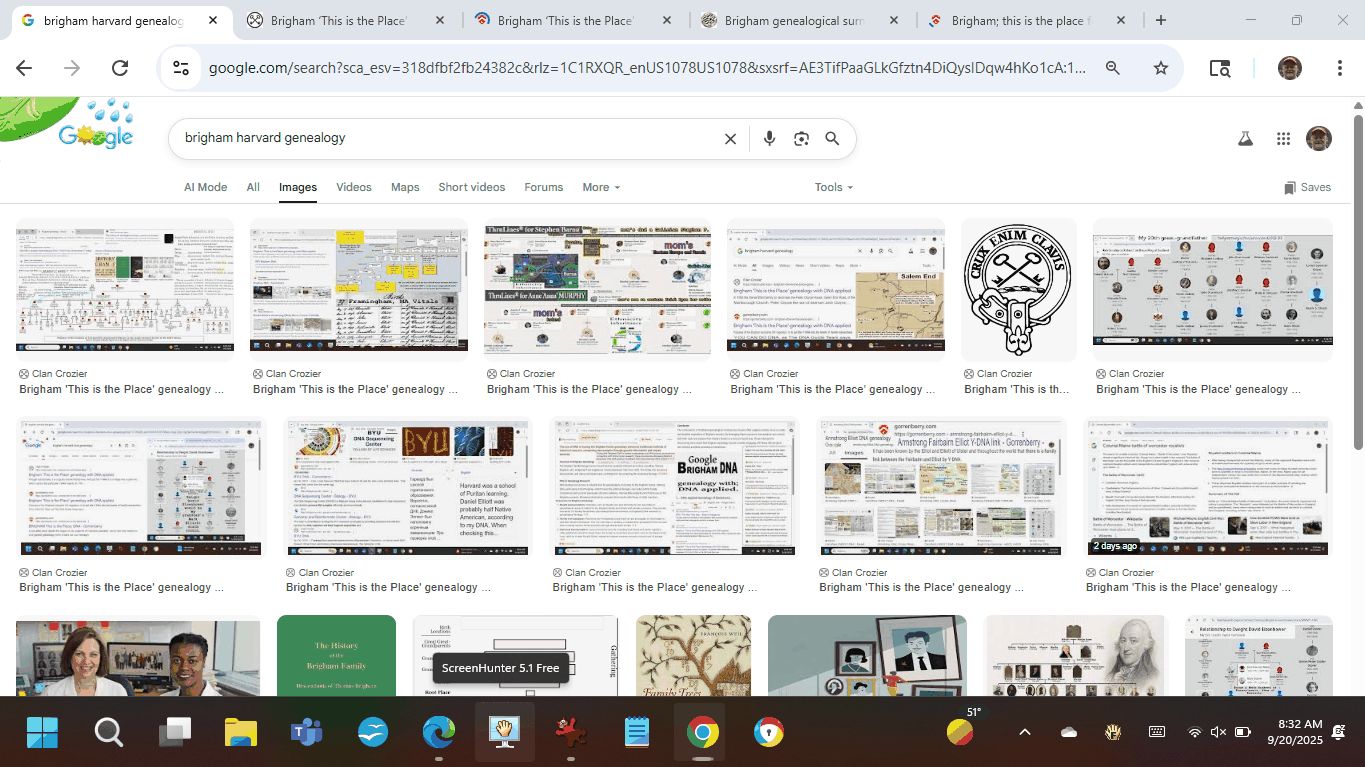Open Chrome three-dot menu

tap(1339, 68)
